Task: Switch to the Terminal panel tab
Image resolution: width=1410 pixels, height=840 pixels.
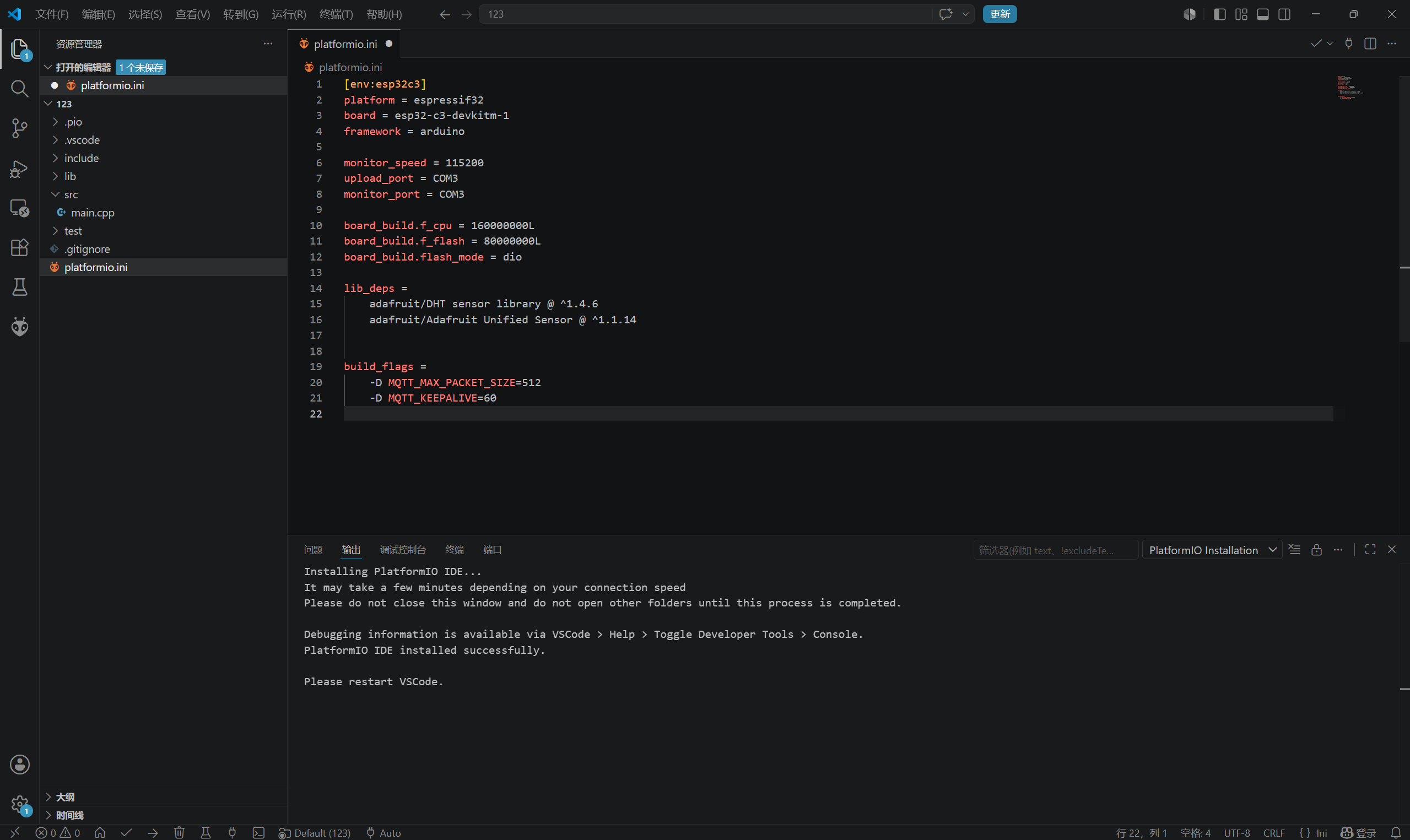Action: pyautogui.click(x=455, y=550)
